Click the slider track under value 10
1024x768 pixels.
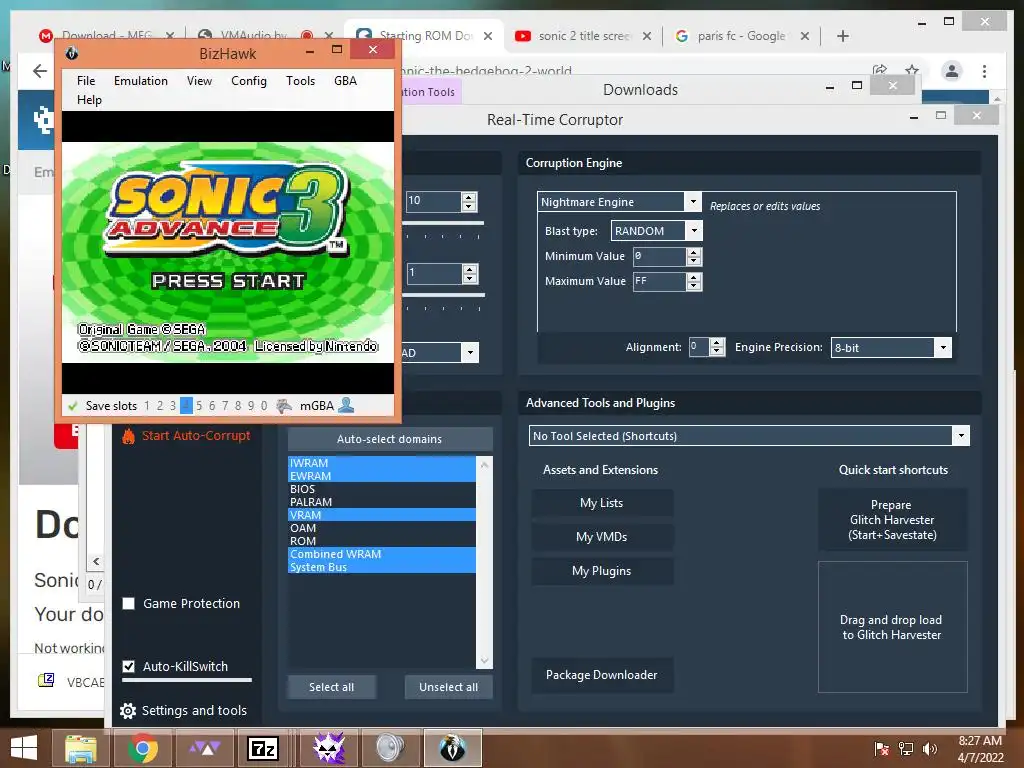tap(444, 223)
